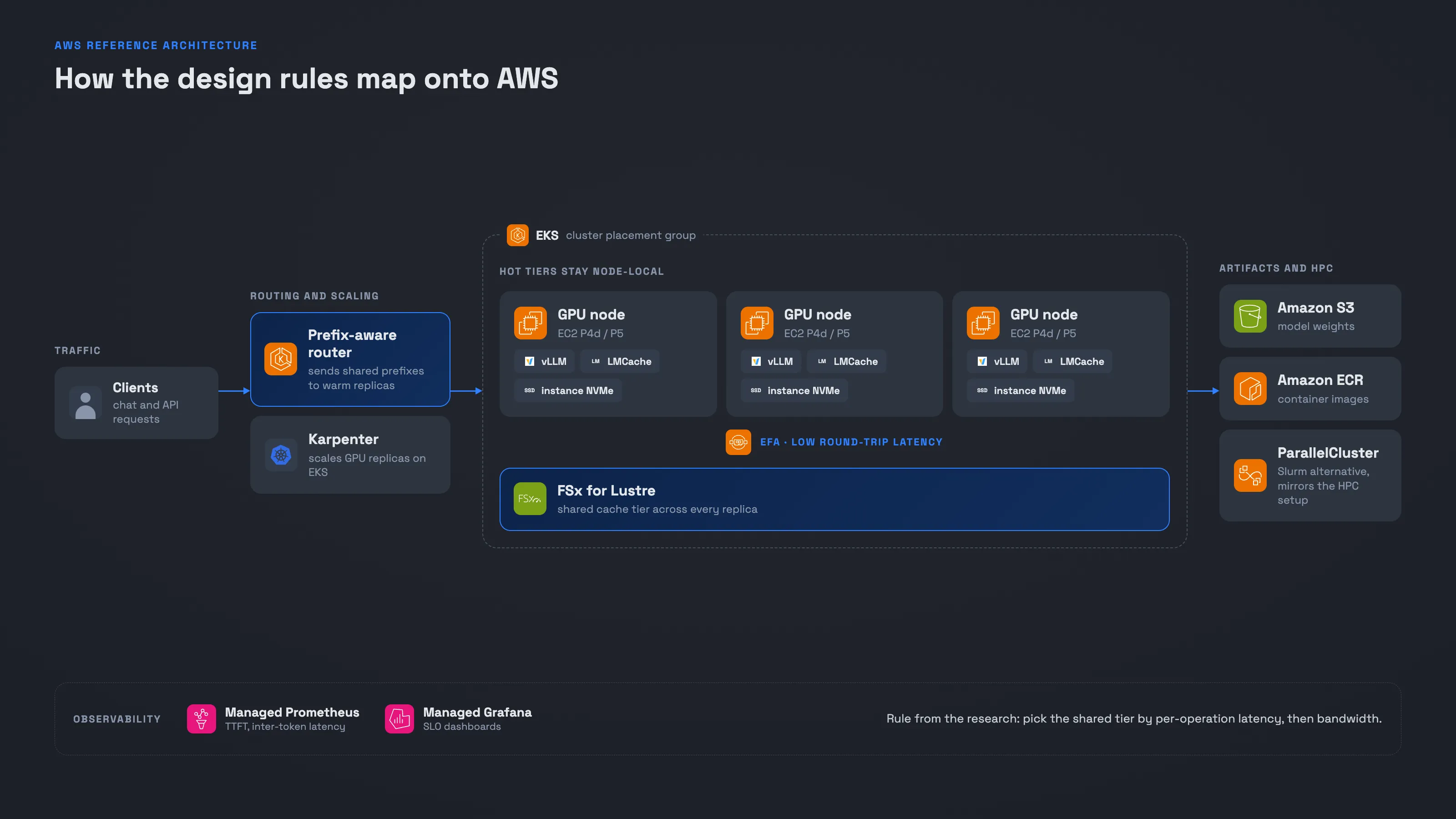Viewport: 1456px width, 819px height.
Task: Click the ParallelCluster icon
Action: pyautogui.click(x=1250, y=475)
